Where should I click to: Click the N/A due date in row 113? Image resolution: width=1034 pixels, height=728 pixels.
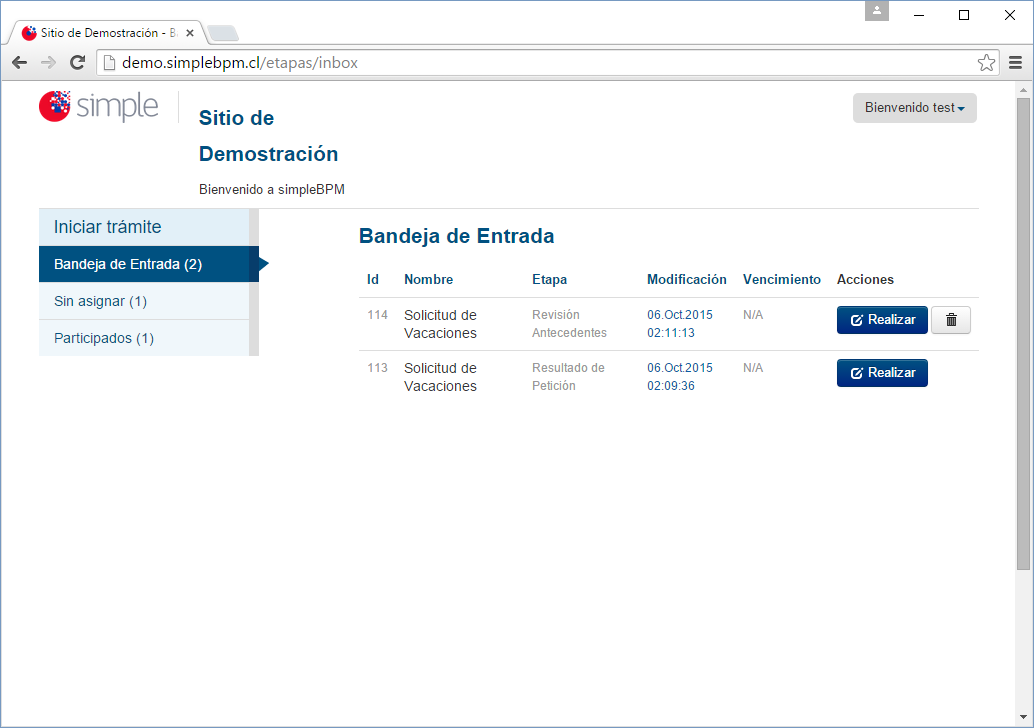click(753, 368)
